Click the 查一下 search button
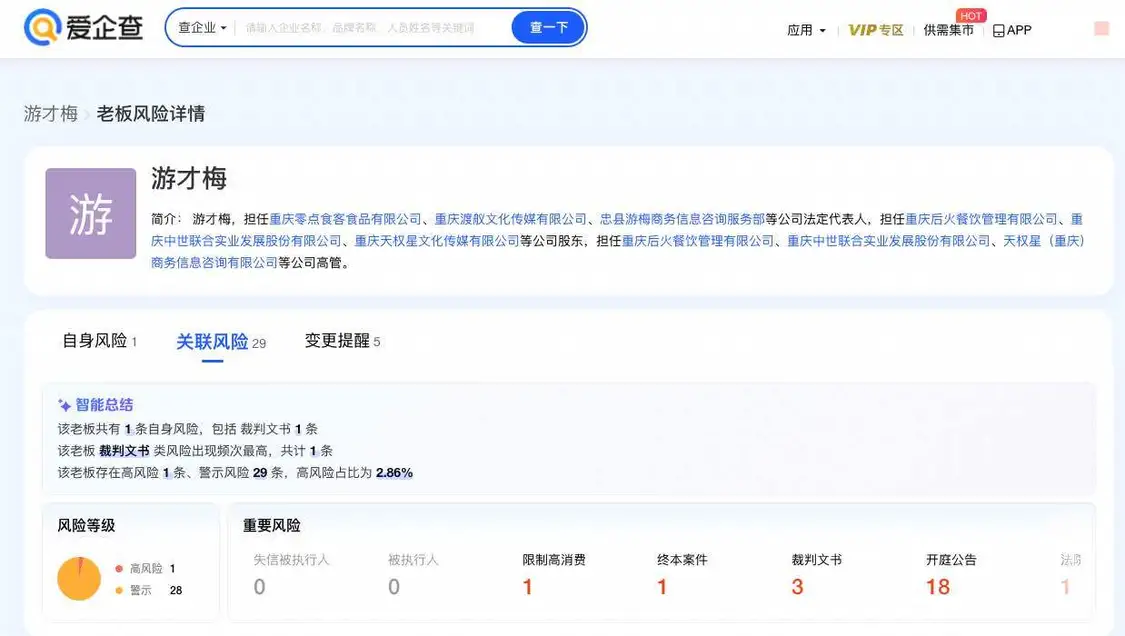The image size is (1125, 636). [548, 28]
